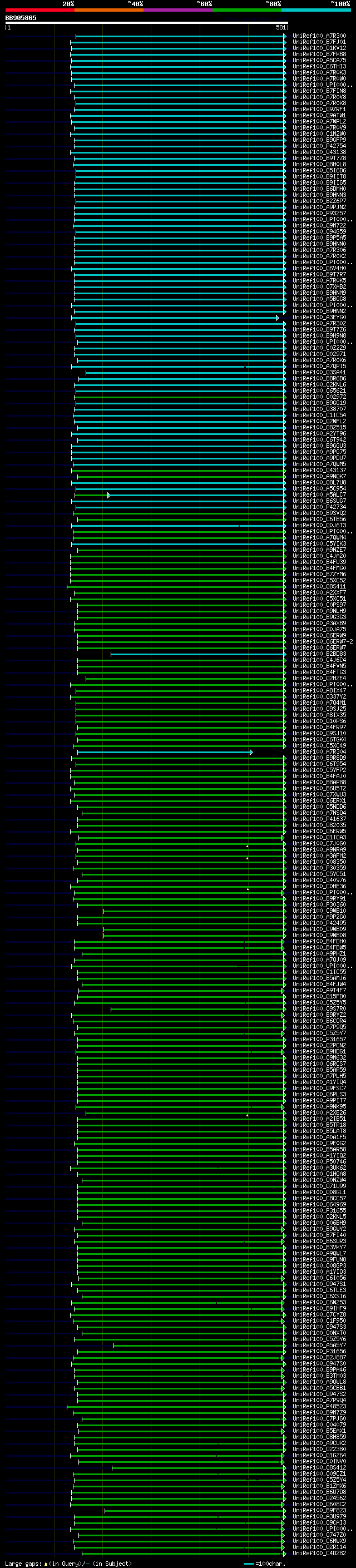This screenshot has height=1568, width=356.
Task: Open the entry UniRef100_B9R8D9
Action: point(319,758)
